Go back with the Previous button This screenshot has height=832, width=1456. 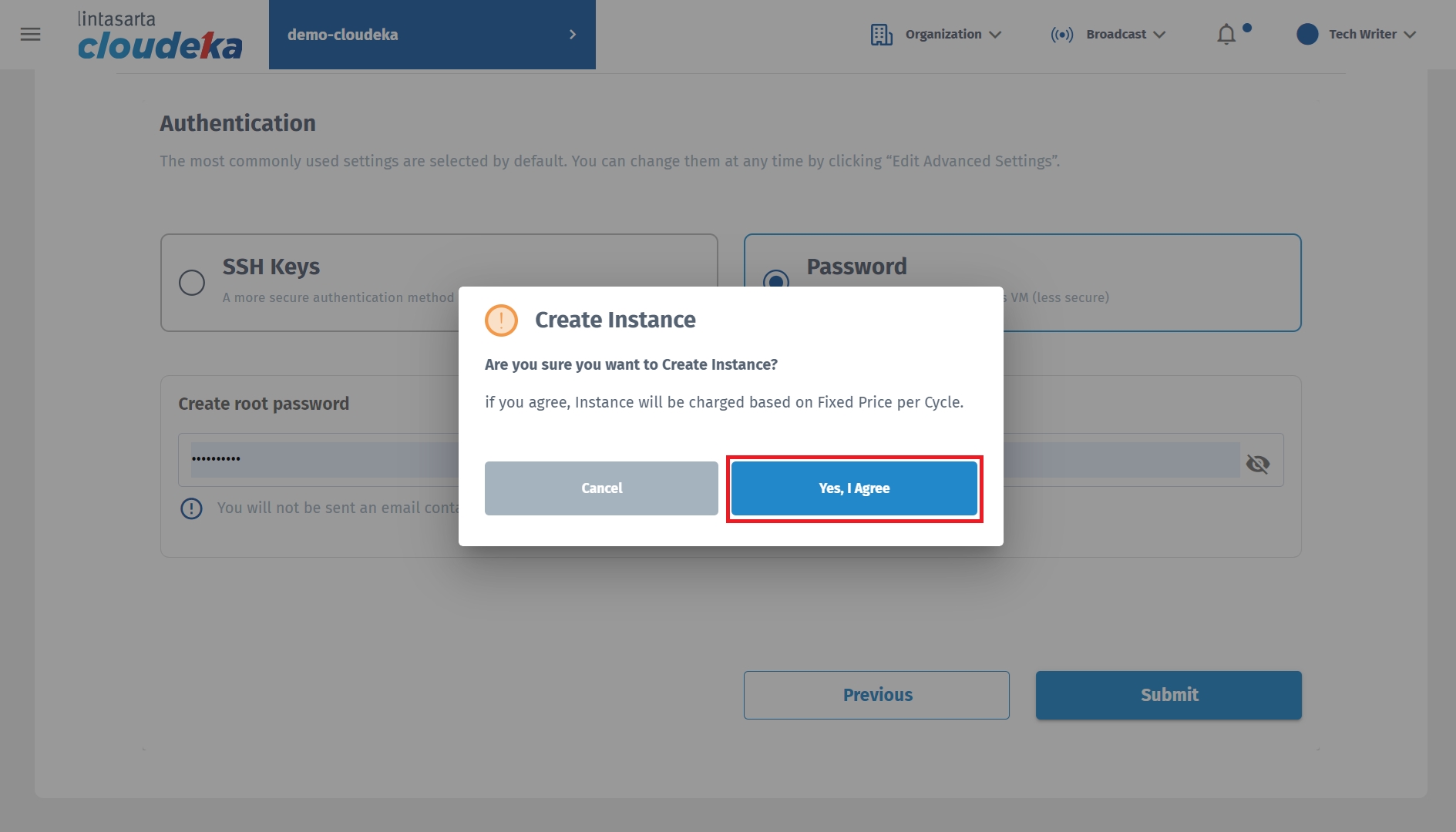click(876, 695)
